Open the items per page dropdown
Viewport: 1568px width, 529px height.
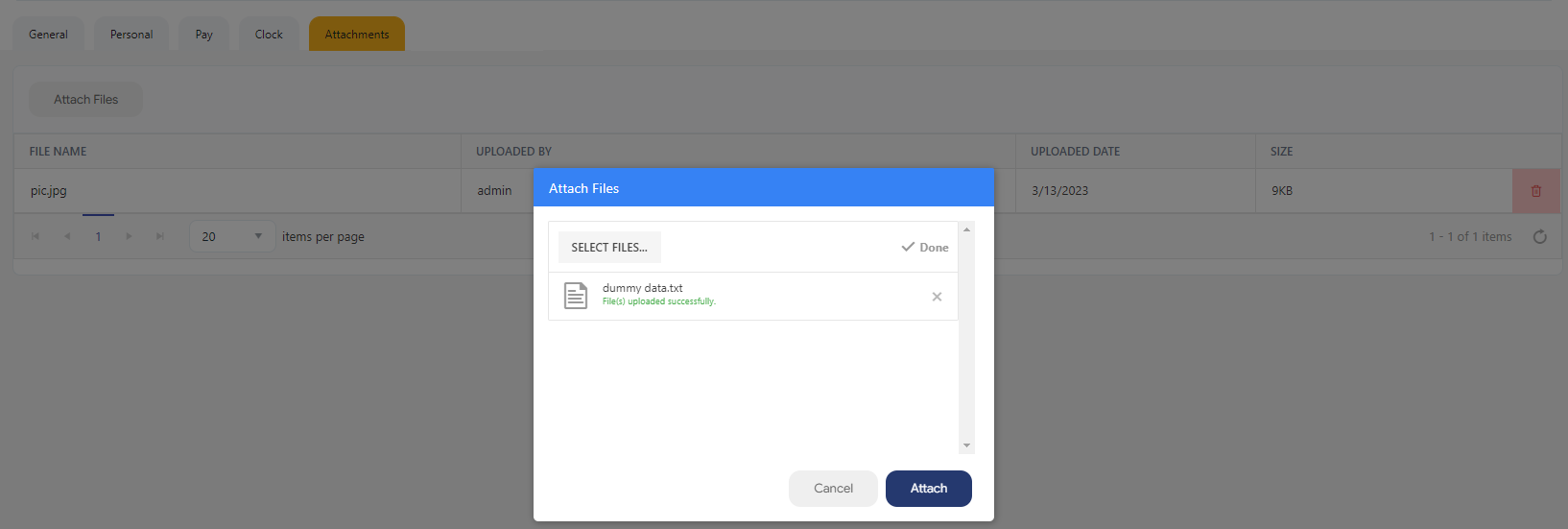(232, 237)
